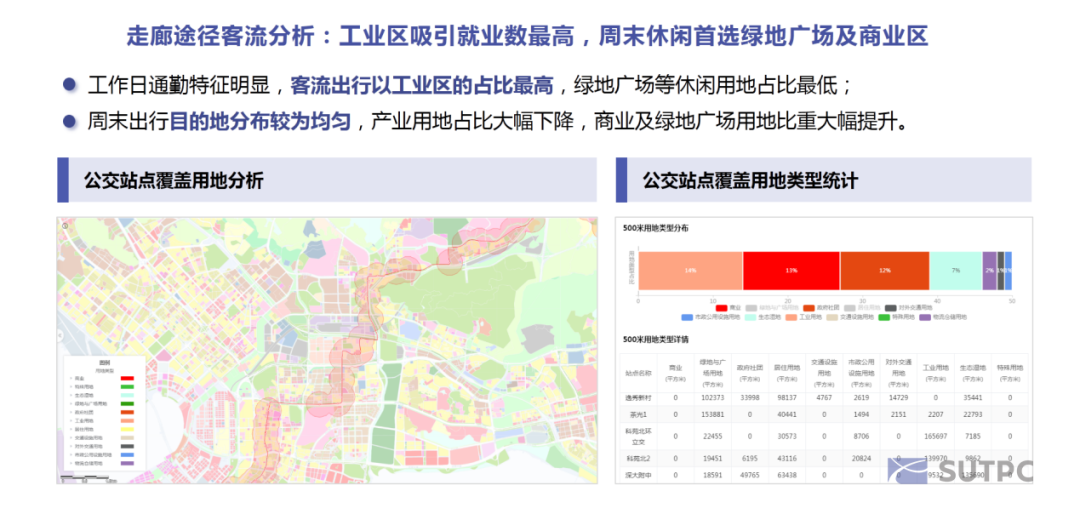
Task: Click the red 13% bar segment
Action: coord(791,271)
